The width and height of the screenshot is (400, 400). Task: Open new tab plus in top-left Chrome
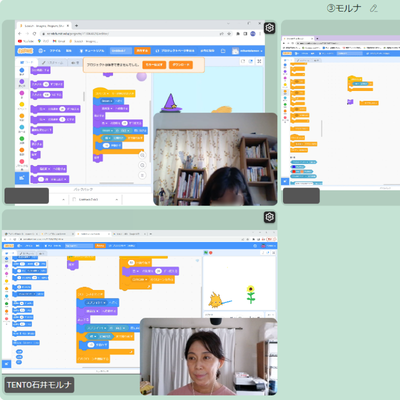click(76, 25)
